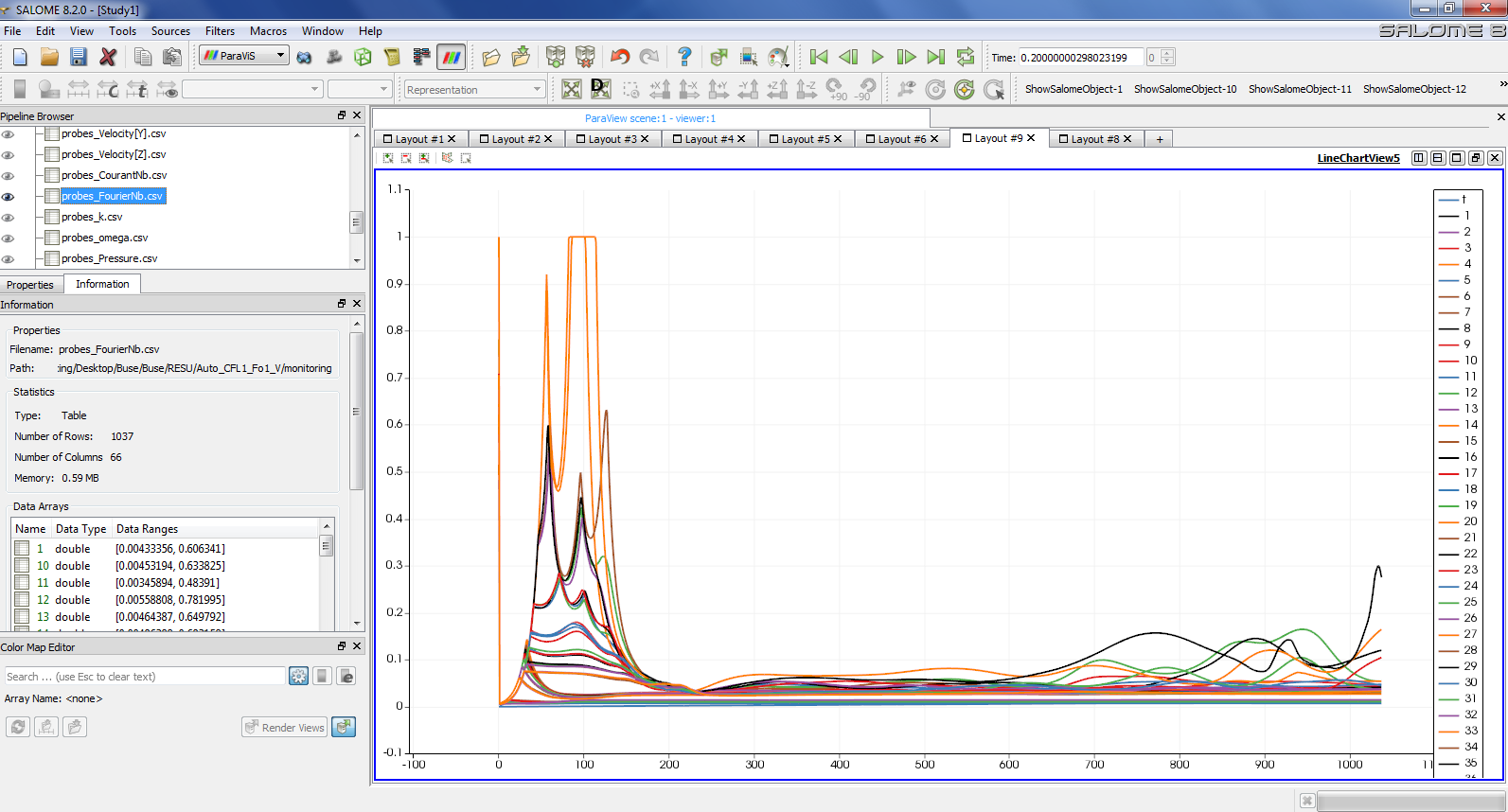1508x812 pixels.
Task: Click the Undo arrow icon
Action: pos(620,57)
